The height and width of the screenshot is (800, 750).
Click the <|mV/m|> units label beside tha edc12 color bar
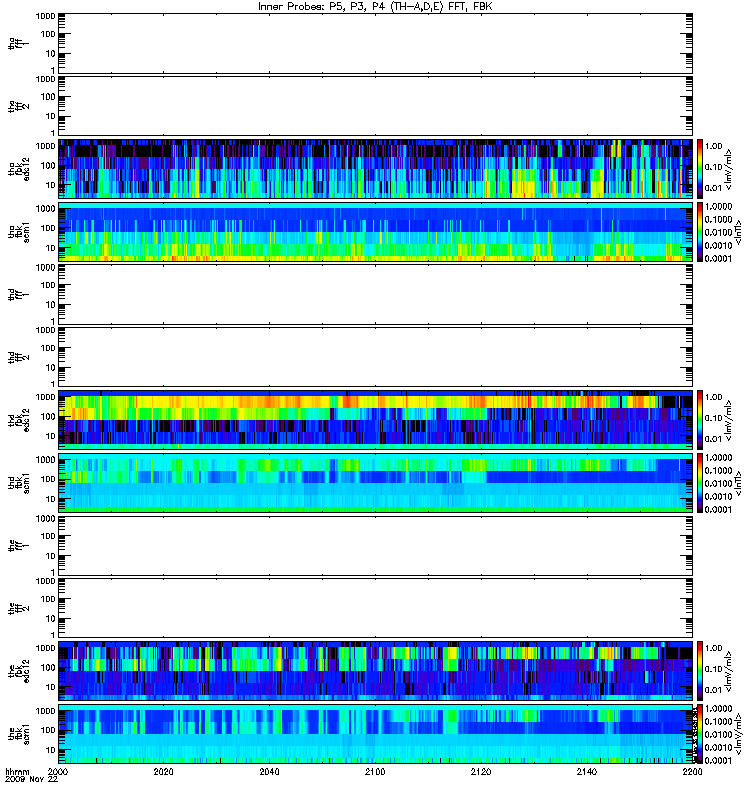729,169
